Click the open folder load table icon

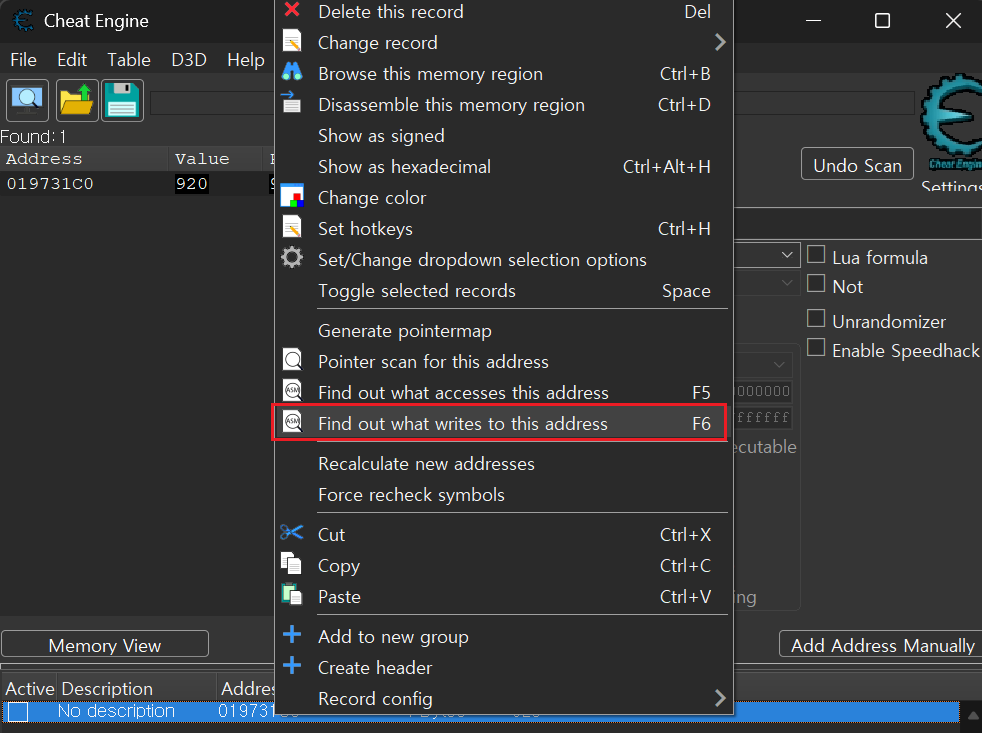coord(76,100)
